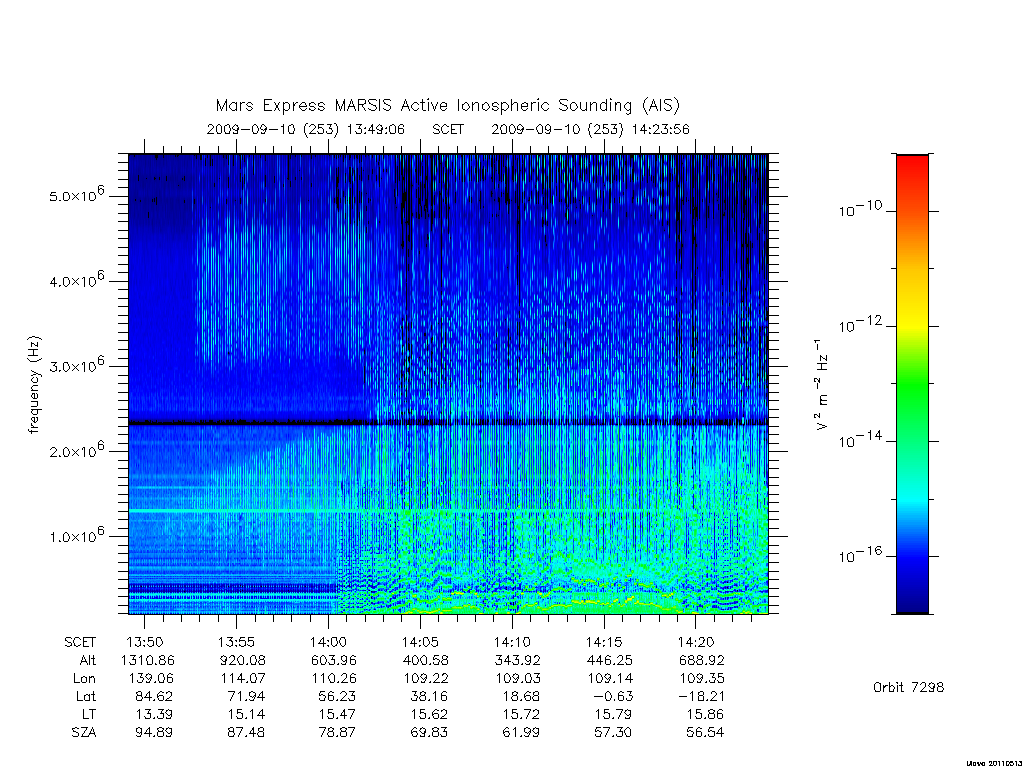
Task: Click the 'LT' row header
Action: coord(89,714)
